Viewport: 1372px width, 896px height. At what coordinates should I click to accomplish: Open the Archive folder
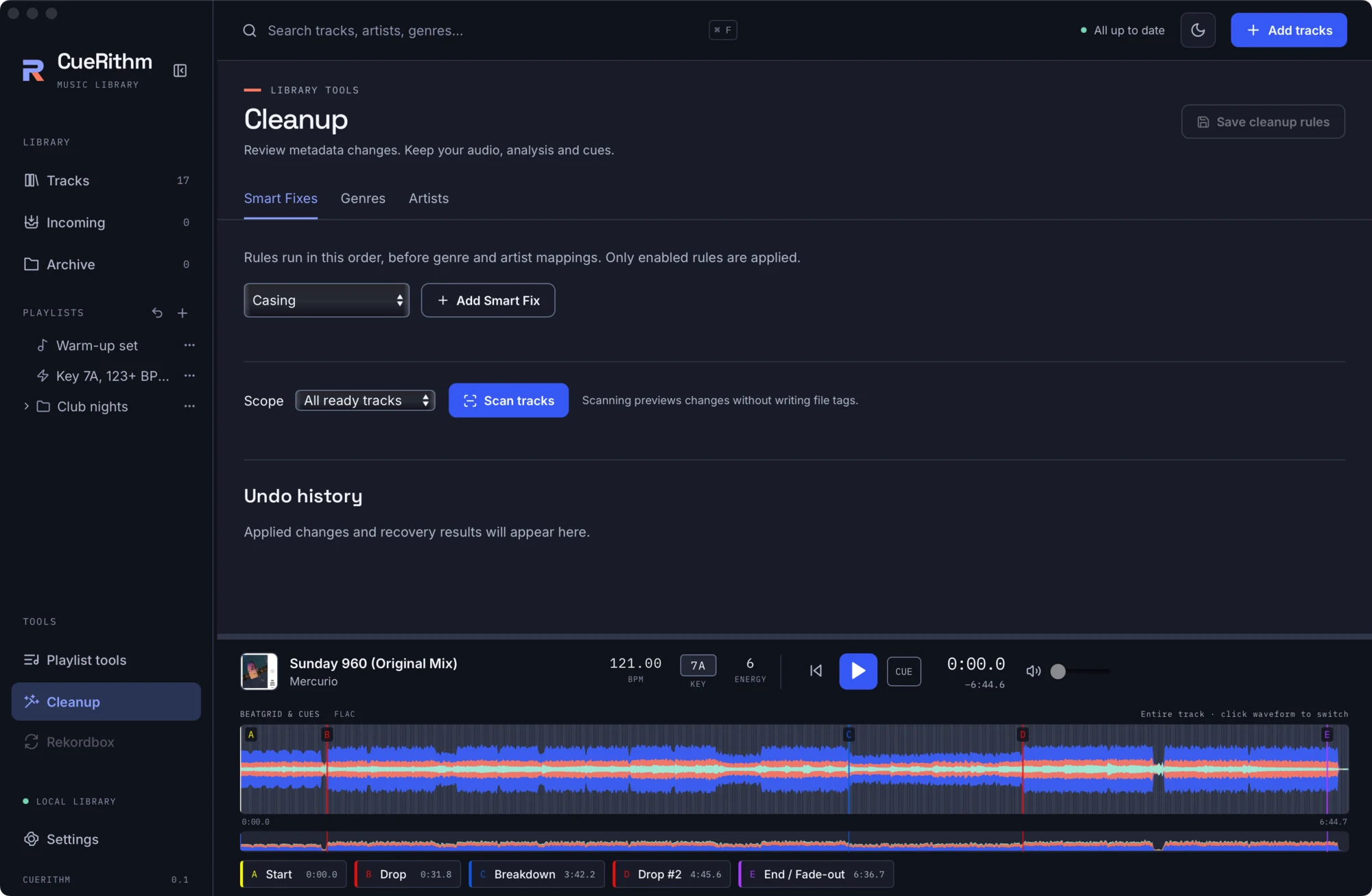(106, 264)
